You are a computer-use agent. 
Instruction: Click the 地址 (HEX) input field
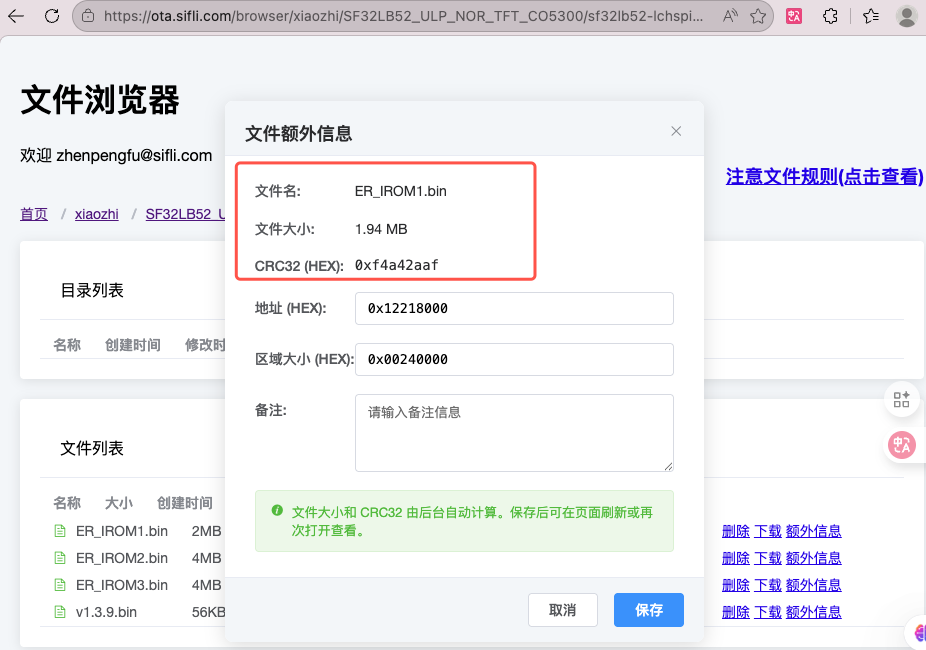tap(514, 309)
